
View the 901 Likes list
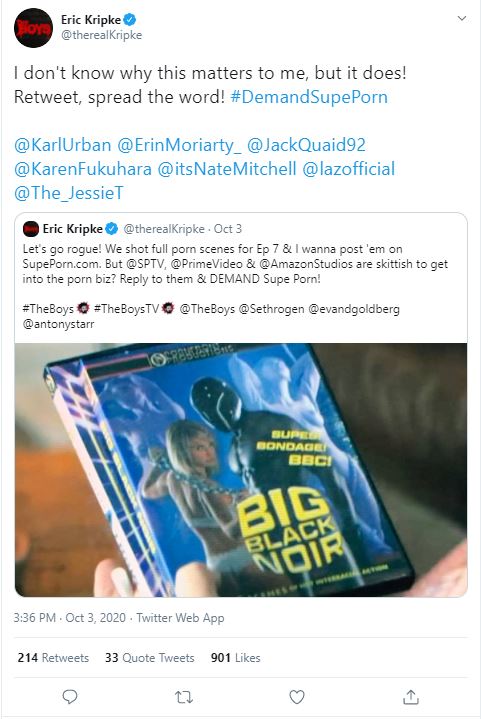pyautogui.click(x=236, y=658)
